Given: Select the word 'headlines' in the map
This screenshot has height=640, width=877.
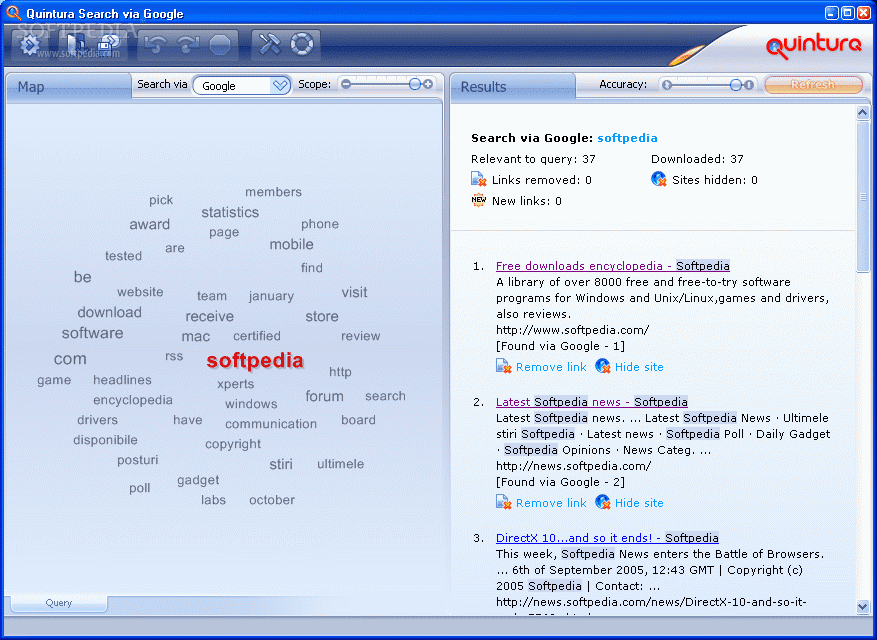Looking at the screenshot, I should click(x=122, y=380).
